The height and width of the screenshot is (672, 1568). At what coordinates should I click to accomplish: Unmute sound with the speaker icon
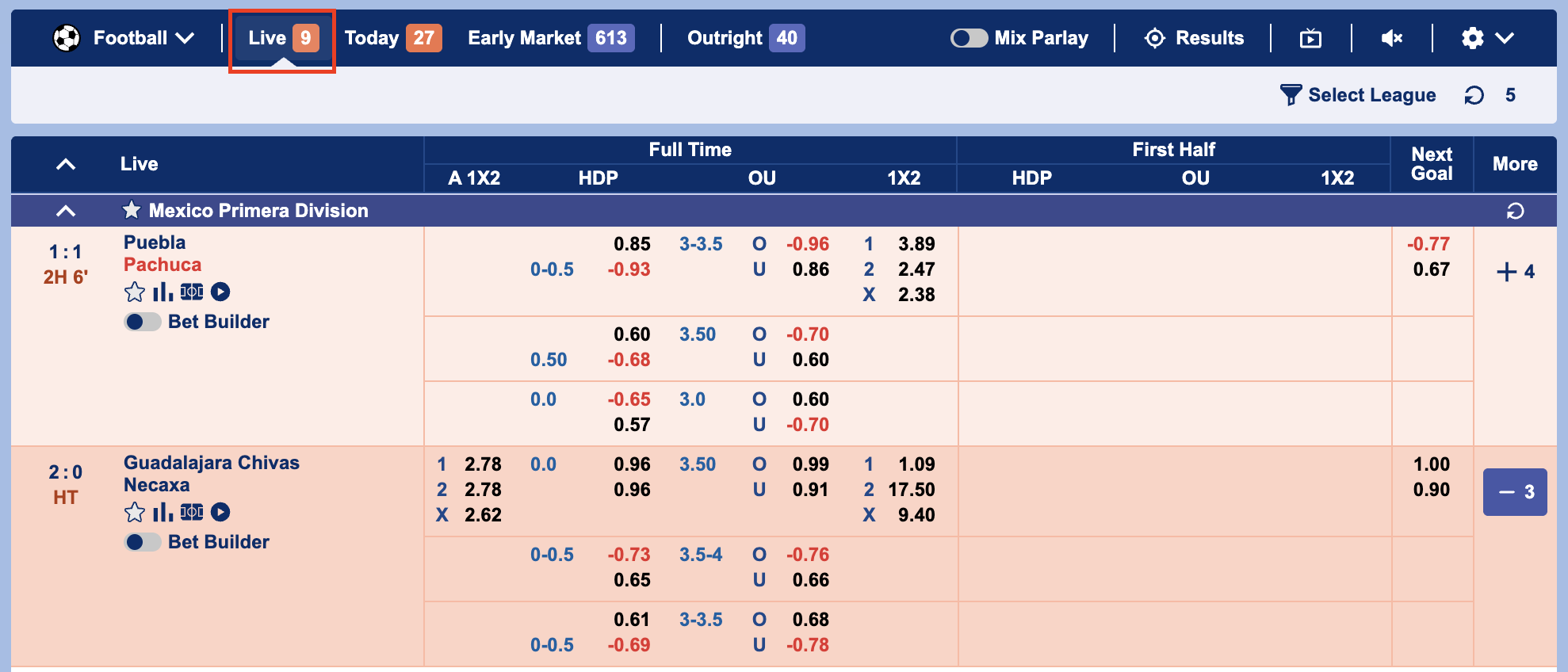[1391, 38]
